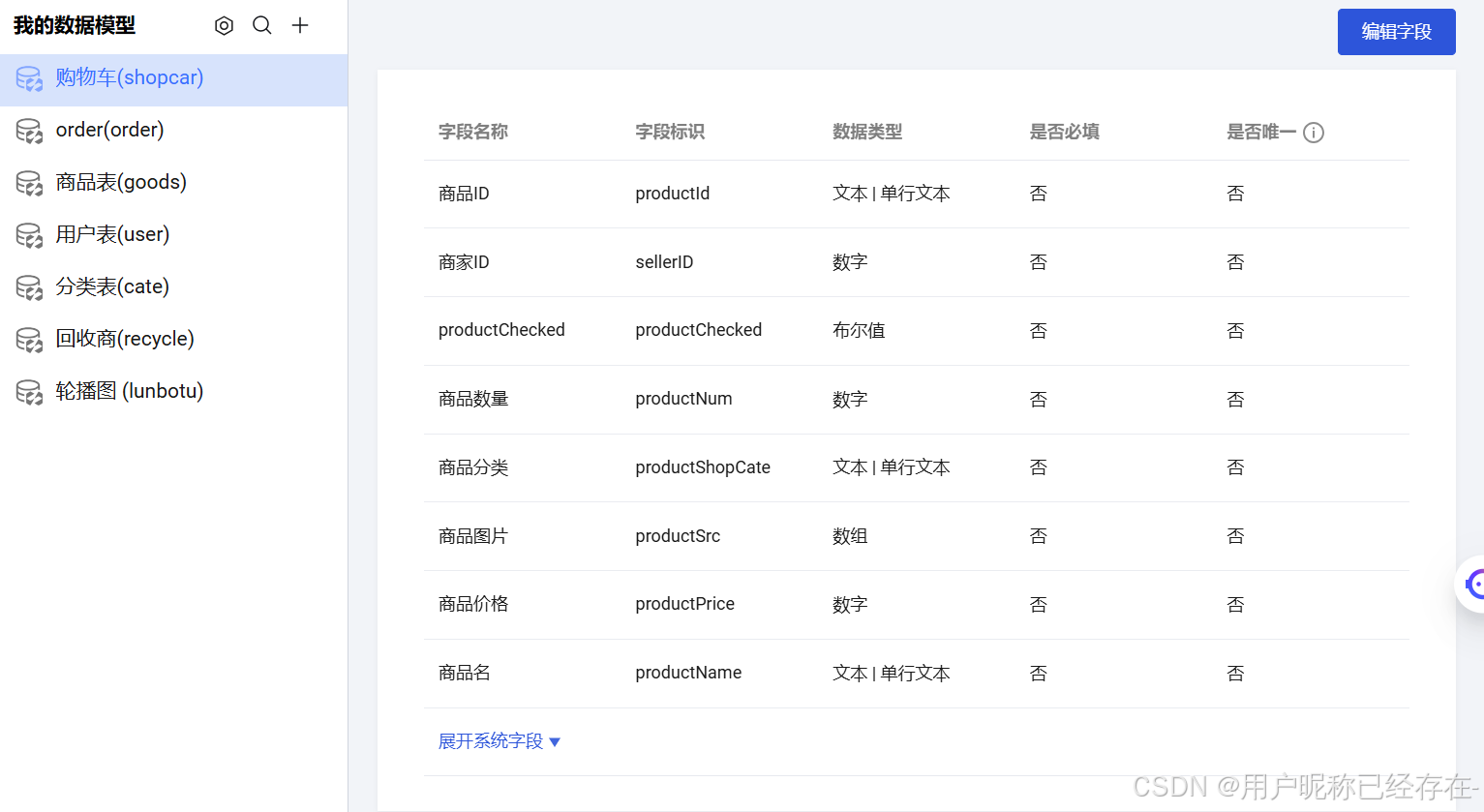Add a new data model with plus icon

[x=300, y=26]
